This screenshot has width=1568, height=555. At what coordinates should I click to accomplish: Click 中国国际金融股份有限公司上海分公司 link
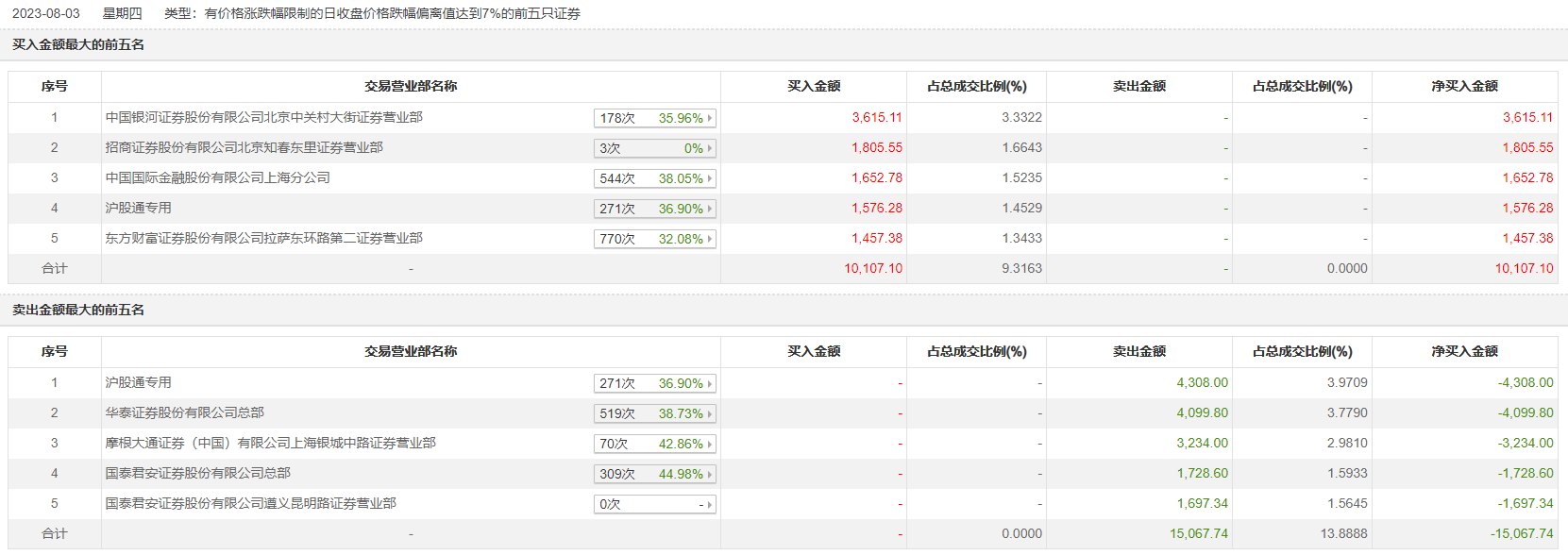(x=217, y=178)
